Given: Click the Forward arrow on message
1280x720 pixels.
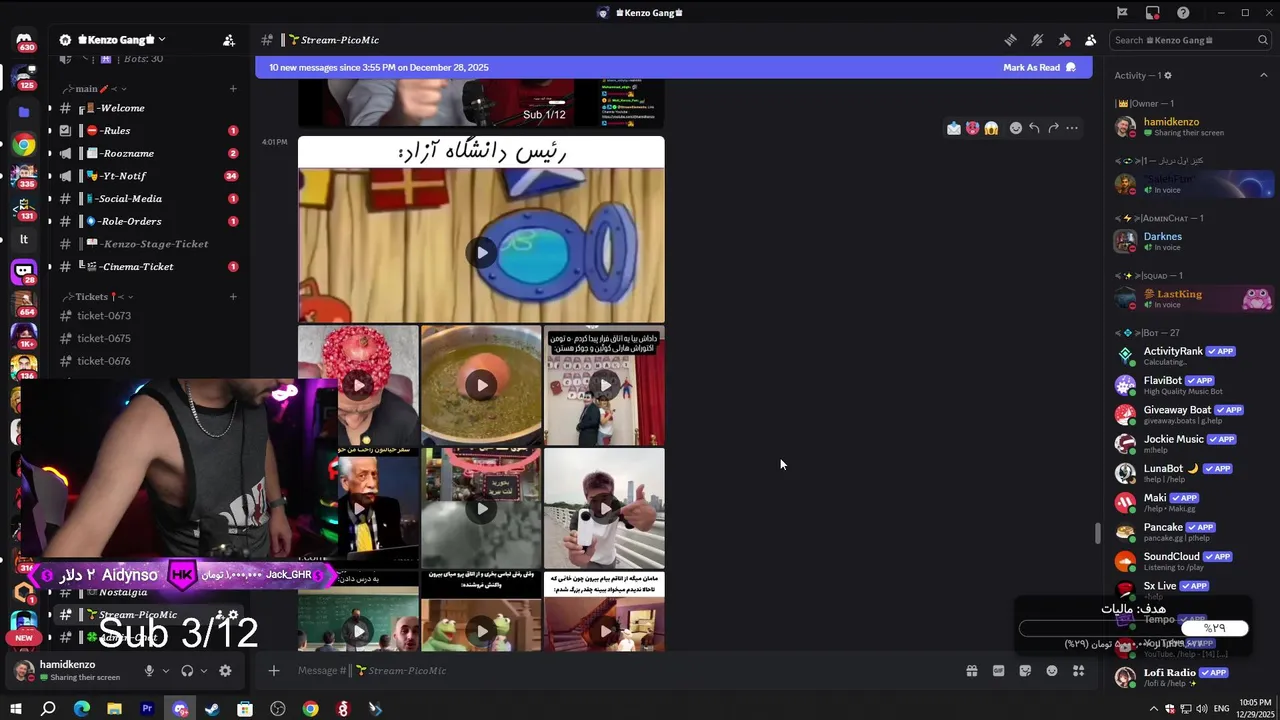Looking at the screenshot, I should click(1053, 128).
